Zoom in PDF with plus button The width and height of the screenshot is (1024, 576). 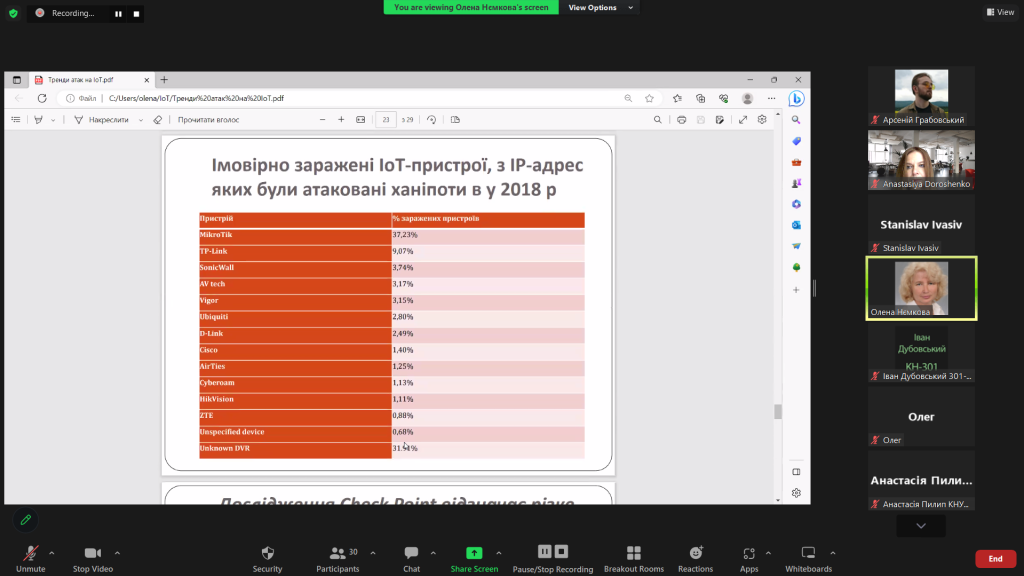click(341, 120)
